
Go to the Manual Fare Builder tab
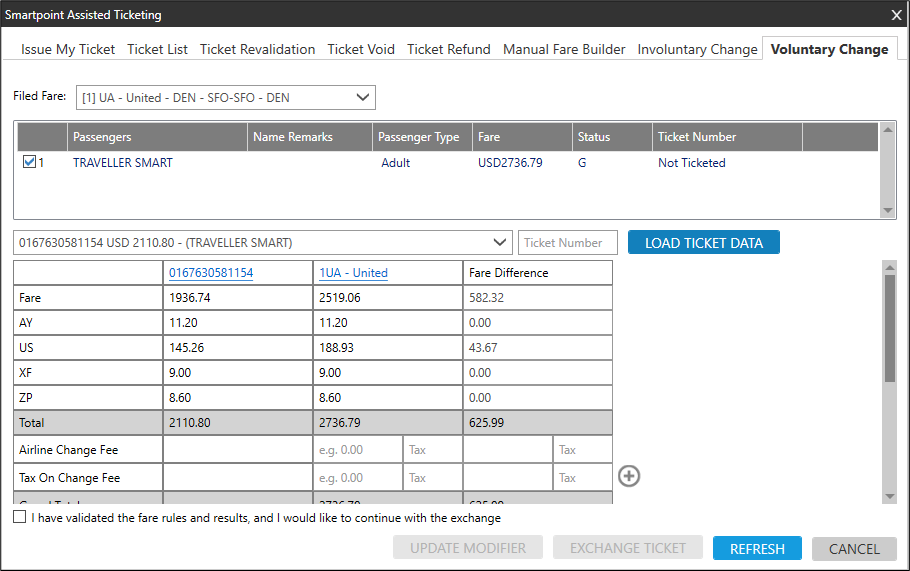pyautogui.click(x=564, y=49)
